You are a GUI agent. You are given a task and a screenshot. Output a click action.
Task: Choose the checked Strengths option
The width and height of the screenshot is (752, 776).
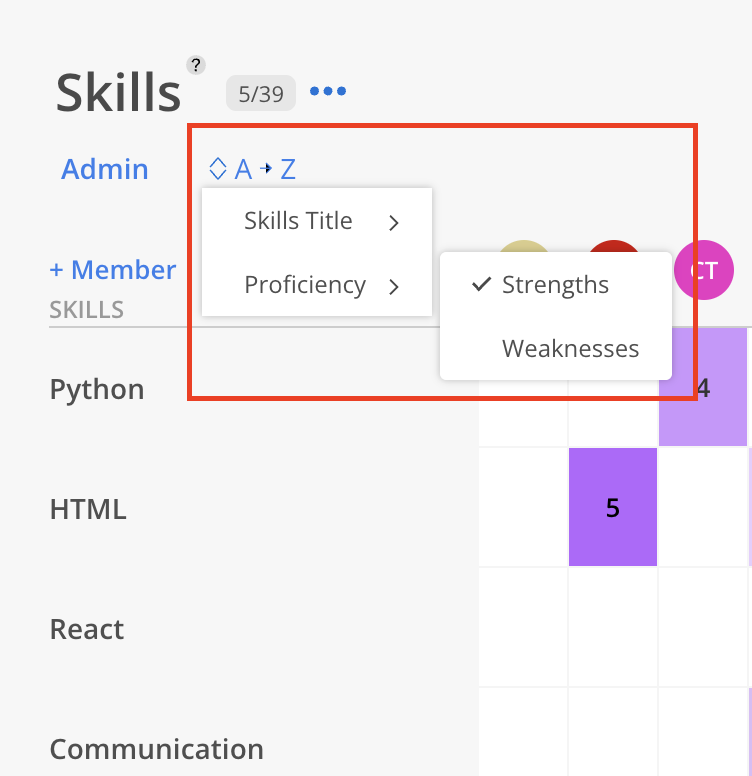[x=555, y=285]
